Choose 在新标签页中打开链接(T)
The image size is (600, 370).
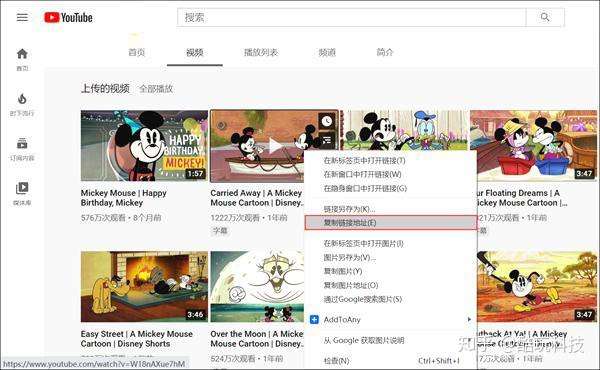[x=390, y=160]
